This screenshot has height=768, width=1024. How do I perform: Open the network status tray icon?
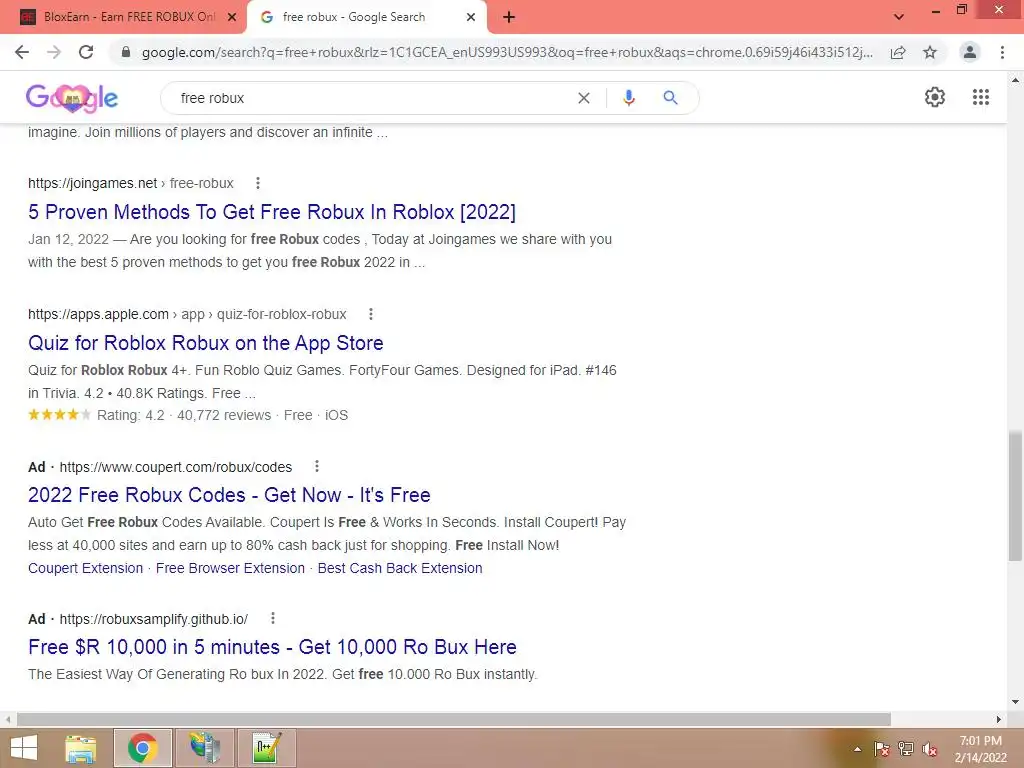pos(906,749)
